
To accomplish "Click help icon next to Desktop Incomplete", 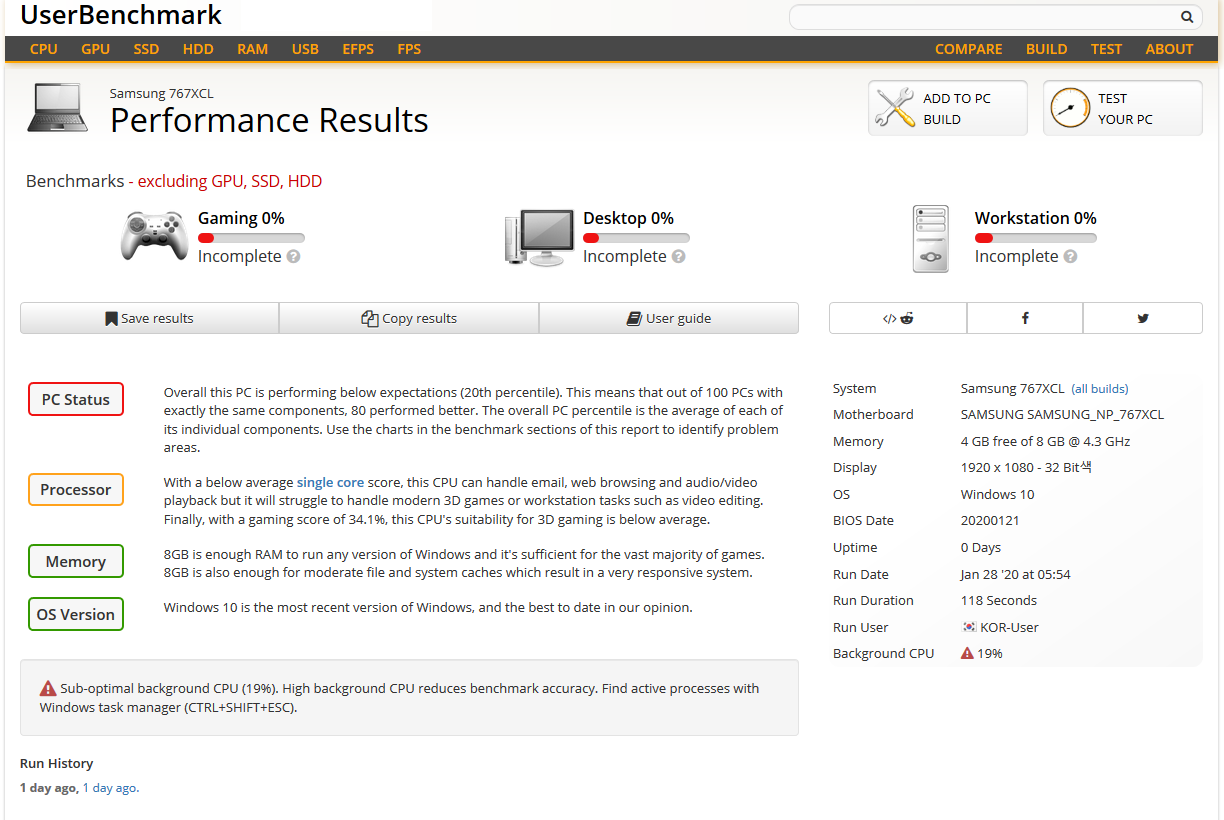I will 679,256.
